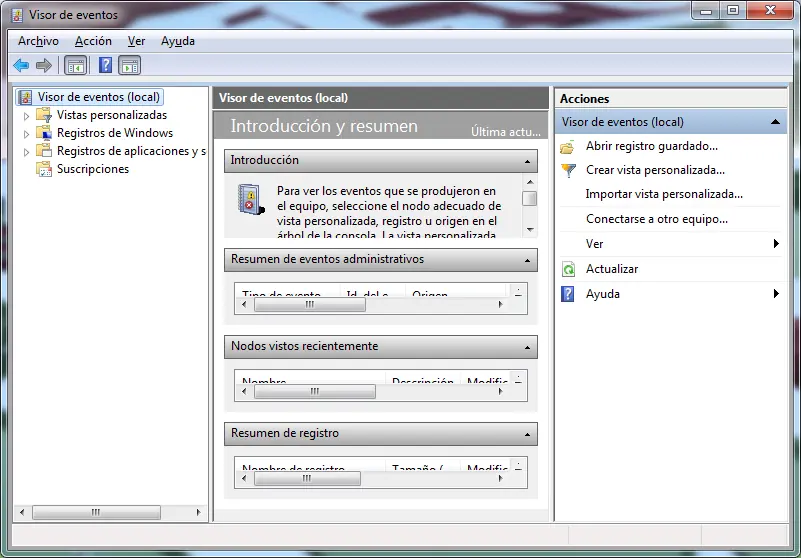This screenshot has height=558, width=801.
Task: Collapse Visor de eventos (local) actions group
Action: [x=775, y=122]
